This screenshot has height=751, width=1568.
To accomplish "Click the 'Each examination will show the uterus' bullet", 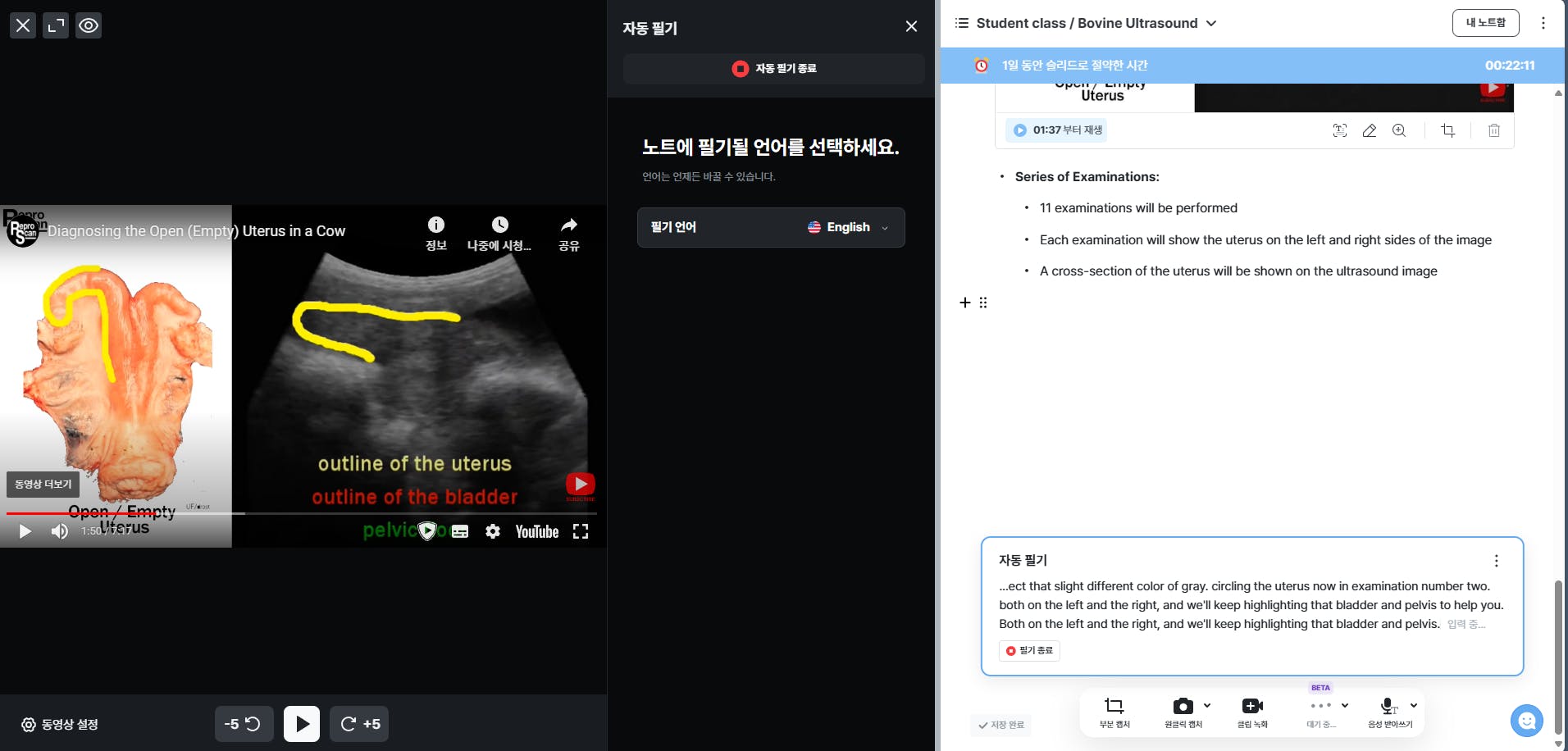I will [1265, 240].
